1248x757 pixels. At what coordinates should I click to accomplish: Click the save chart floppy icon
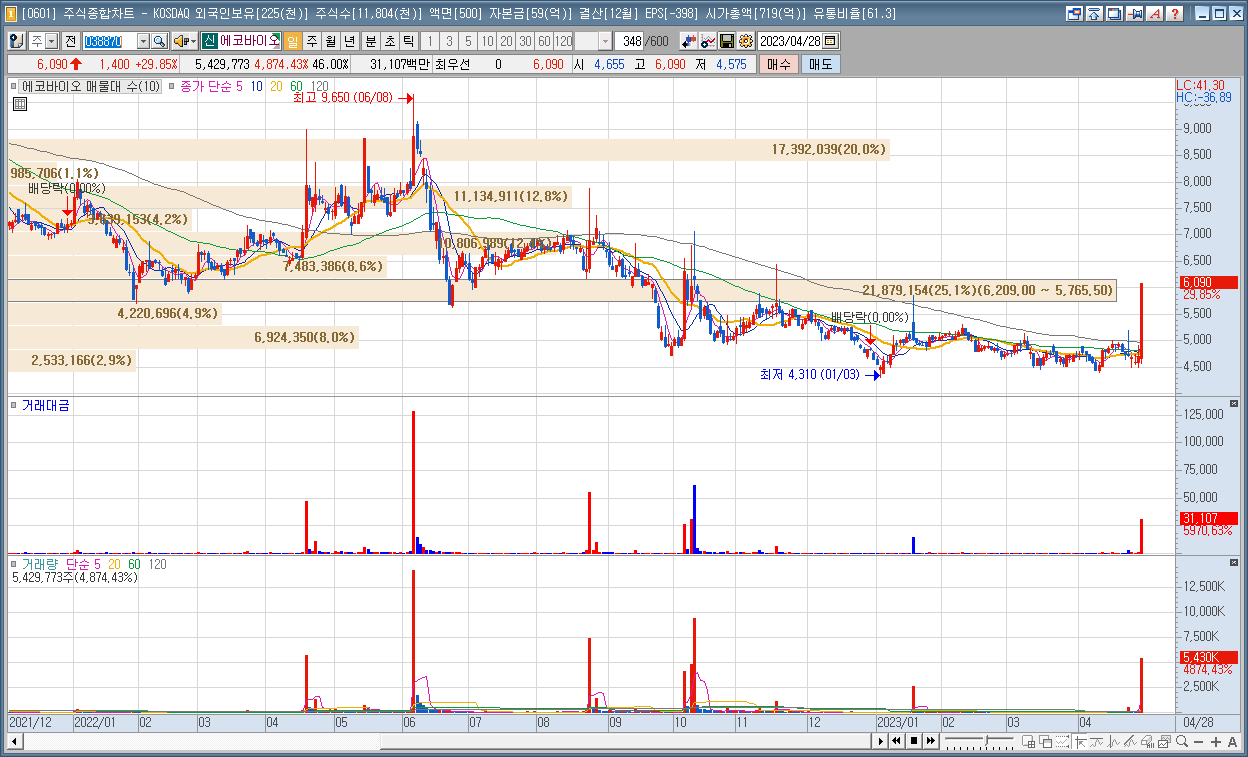pyautogui.click(x=727, y=41)
